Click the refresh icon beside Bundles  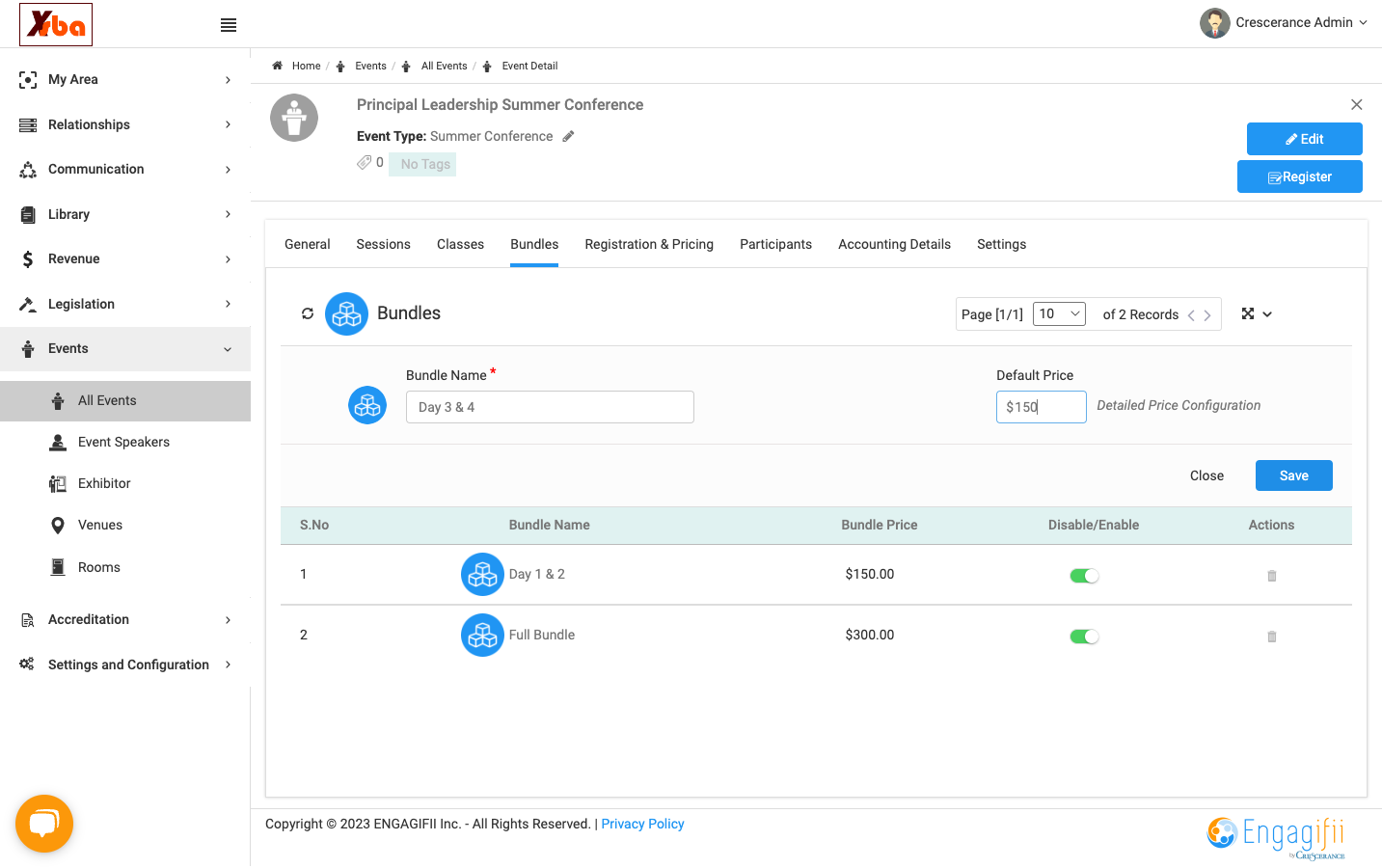click(x=308, y=313)
